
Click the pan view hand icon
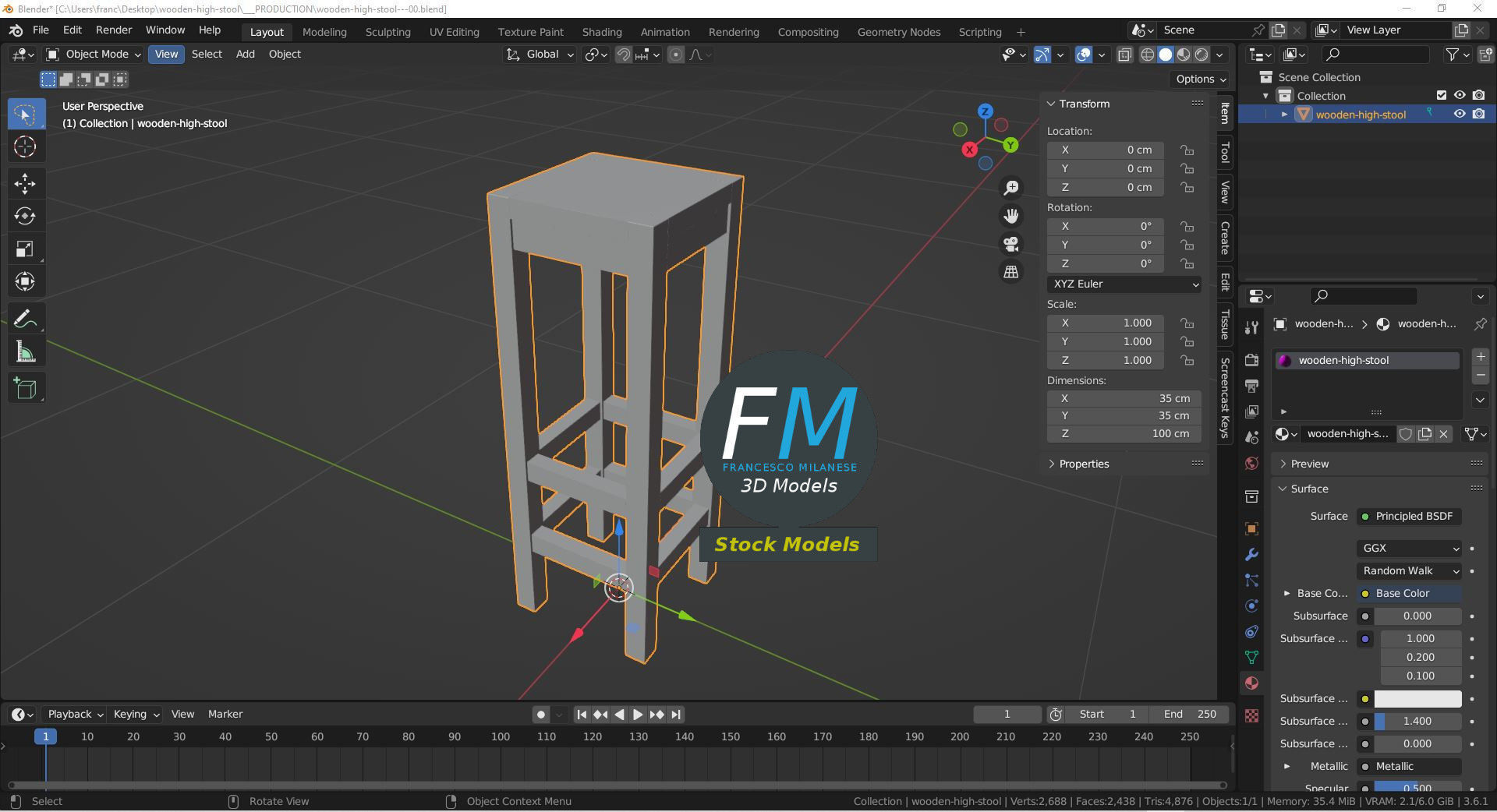click(x=1011, y=216)
